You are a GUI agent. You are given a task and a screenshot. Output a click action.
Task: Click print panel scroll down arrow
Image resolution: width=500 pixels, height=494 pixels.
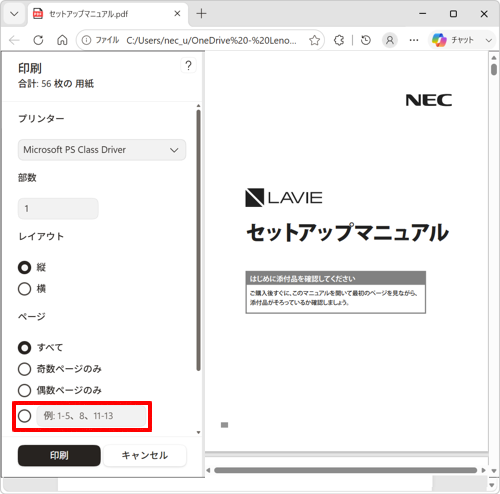click(198, 433)
